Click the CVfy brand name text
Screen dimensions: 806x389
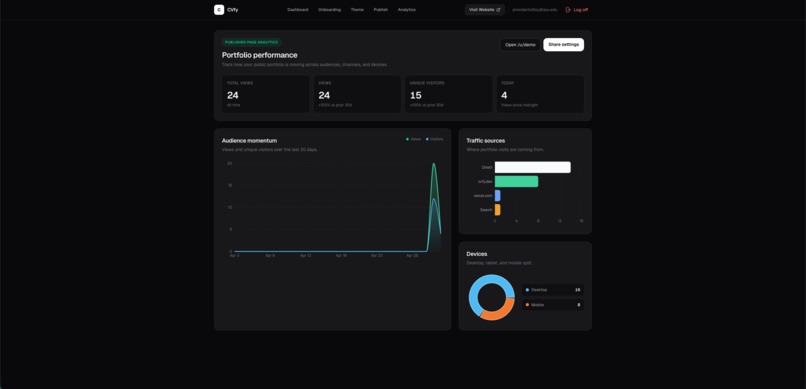click(x=233, y=10)
